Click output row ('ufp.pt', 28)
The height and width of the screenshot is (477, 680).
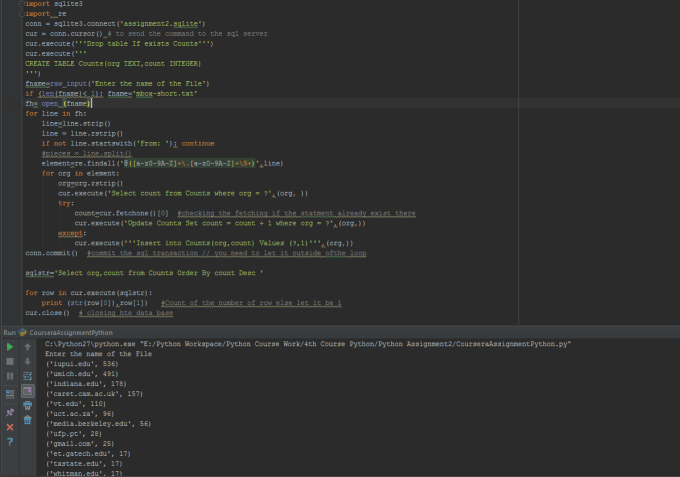click(x=74, y=434)
